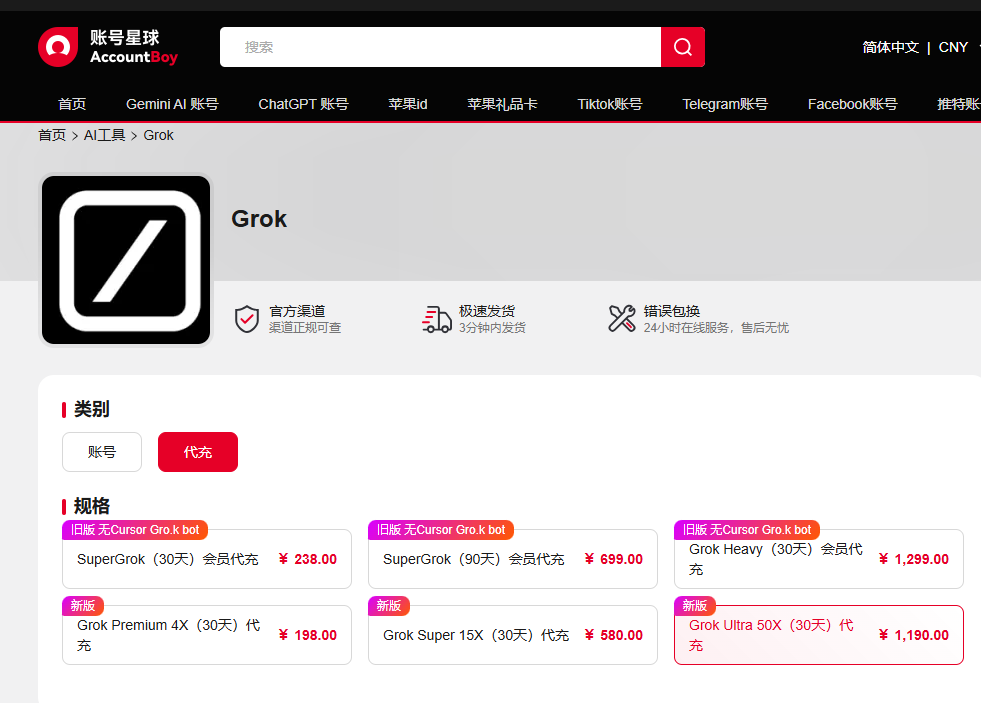Click the ¥ 699.00 price

(613, 559)
